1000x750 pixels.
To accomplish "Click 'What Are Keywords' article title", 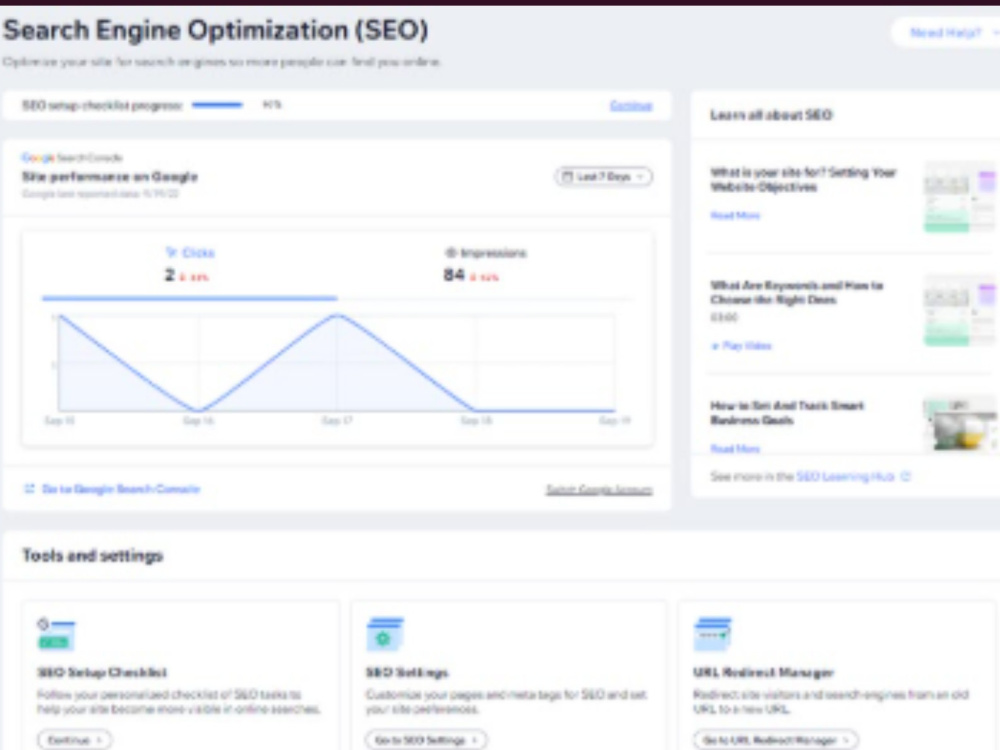I will (797, 292).
